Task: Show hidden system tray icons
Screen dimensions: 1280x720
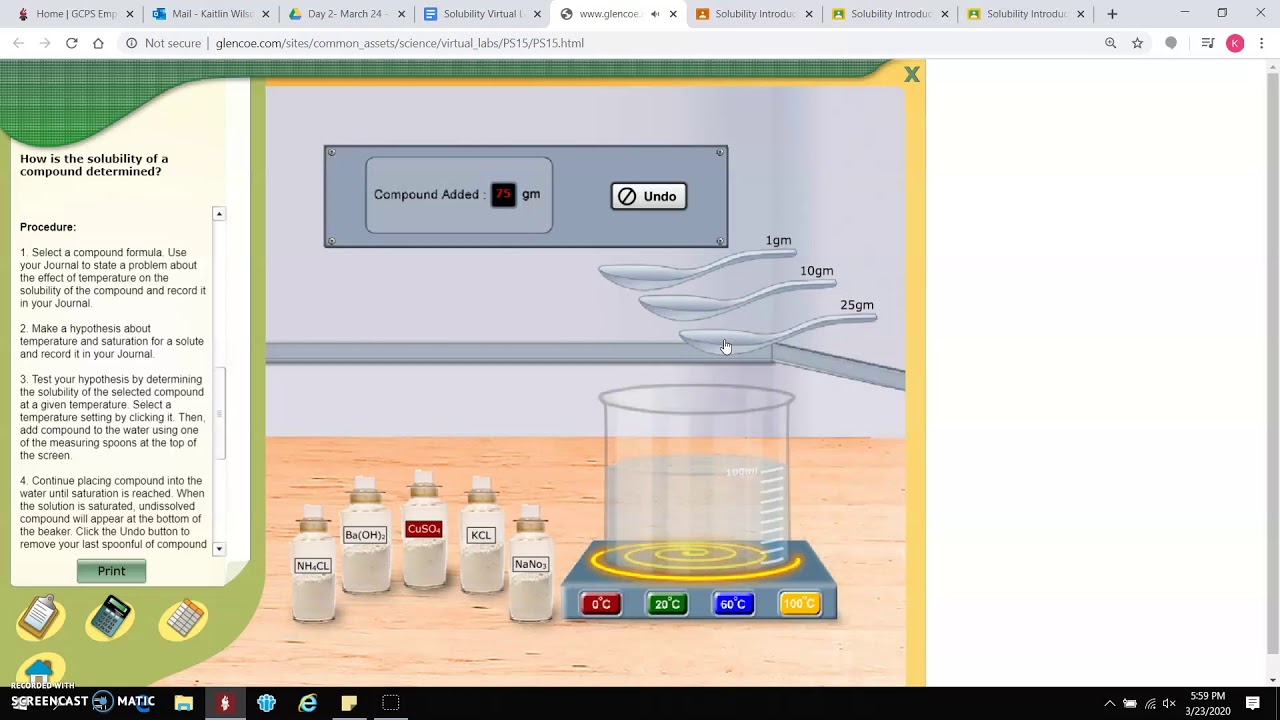Action: pos(1109,703)
